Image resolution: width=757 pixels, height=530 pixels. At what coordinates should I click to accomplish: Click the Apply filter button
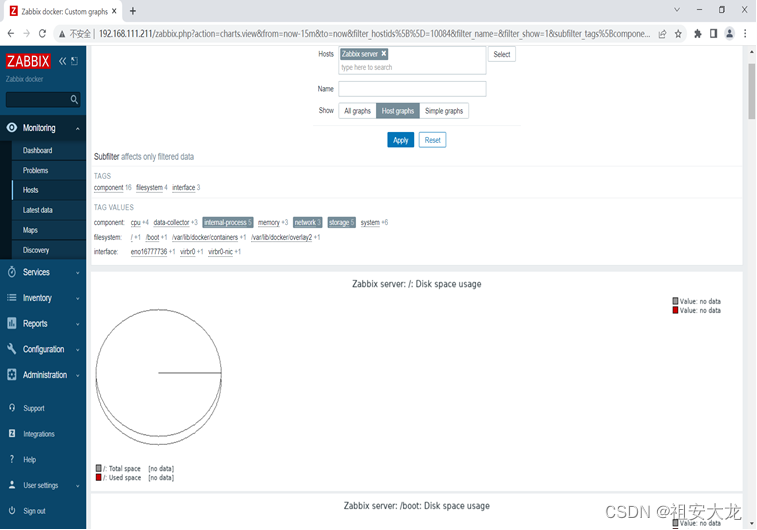(x=401, y=140)
